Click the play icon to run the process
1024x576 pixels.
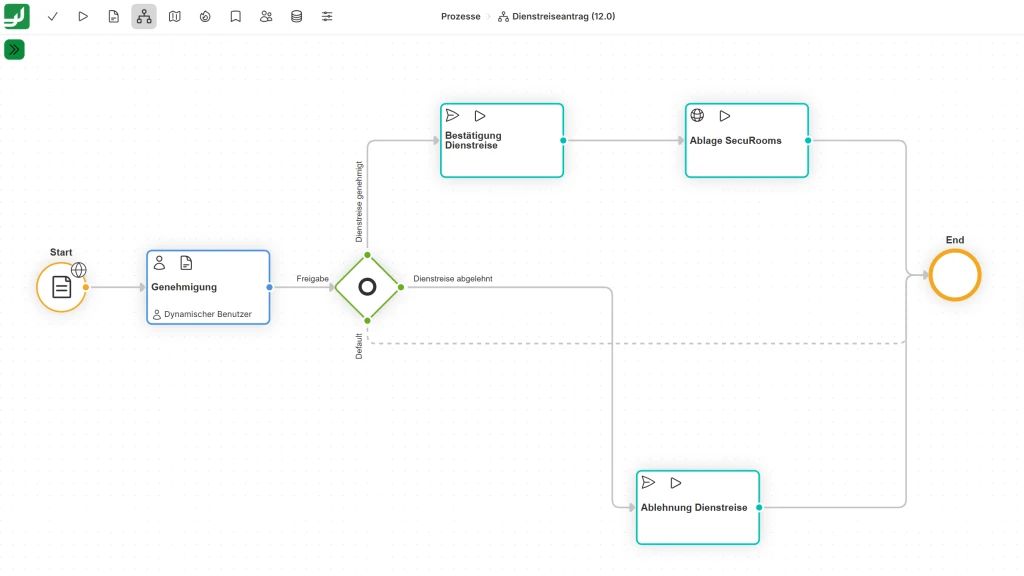[x=83, y=16]
